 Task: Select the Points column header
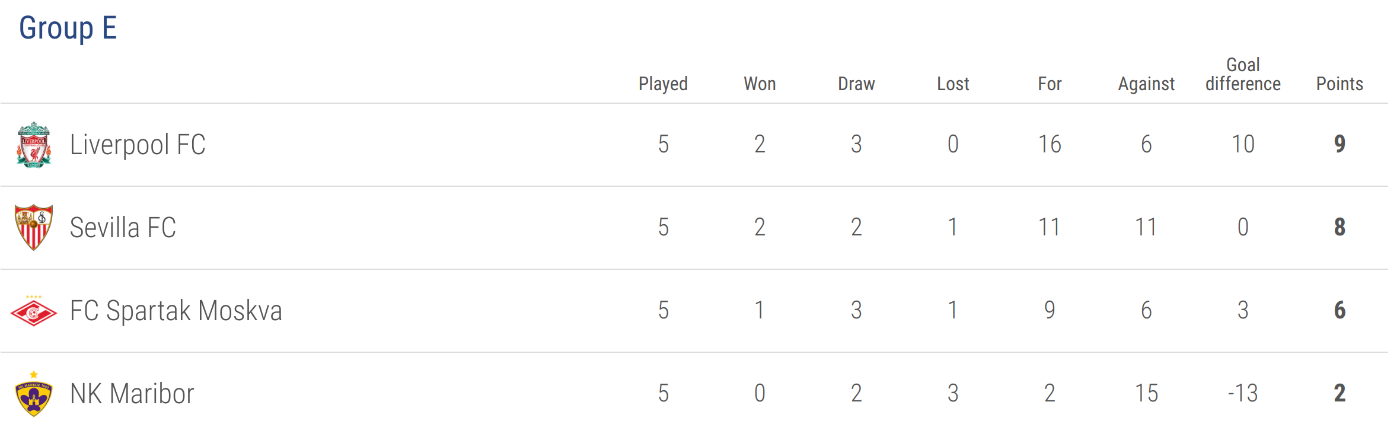coord(1340,84)
